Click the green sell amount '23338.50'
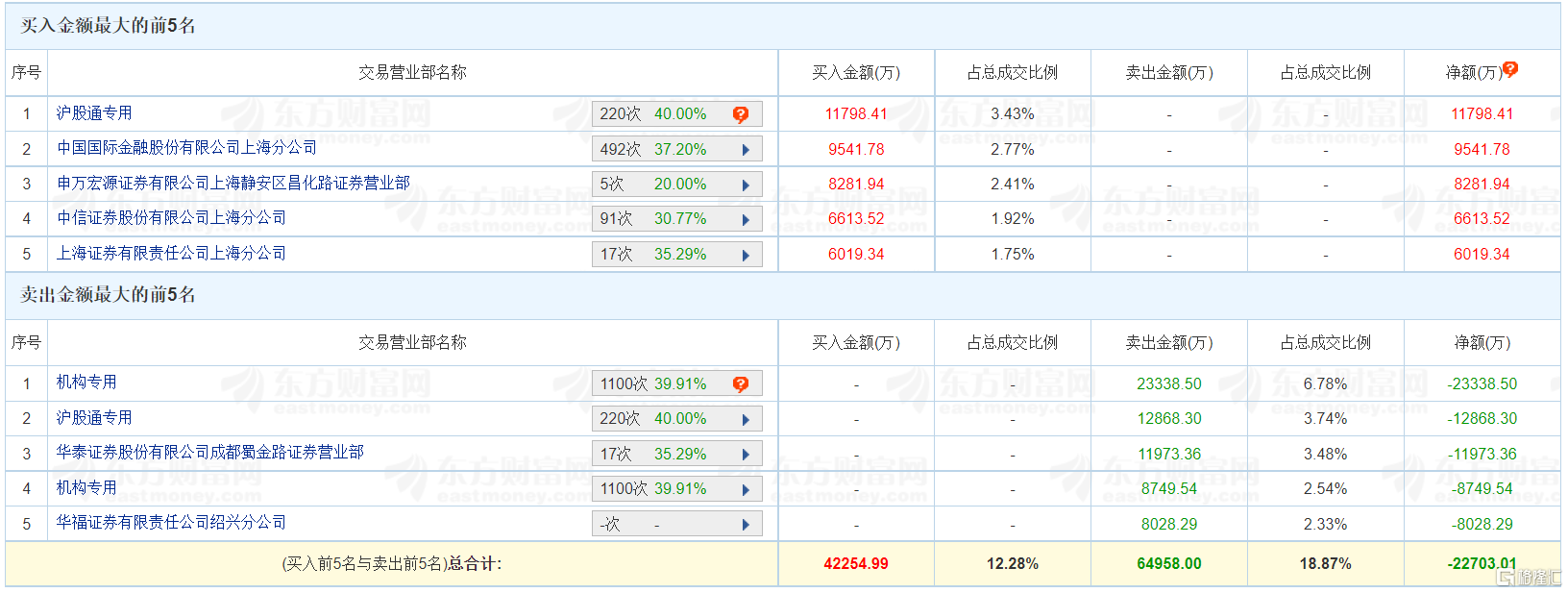 tap(1169, 384)
